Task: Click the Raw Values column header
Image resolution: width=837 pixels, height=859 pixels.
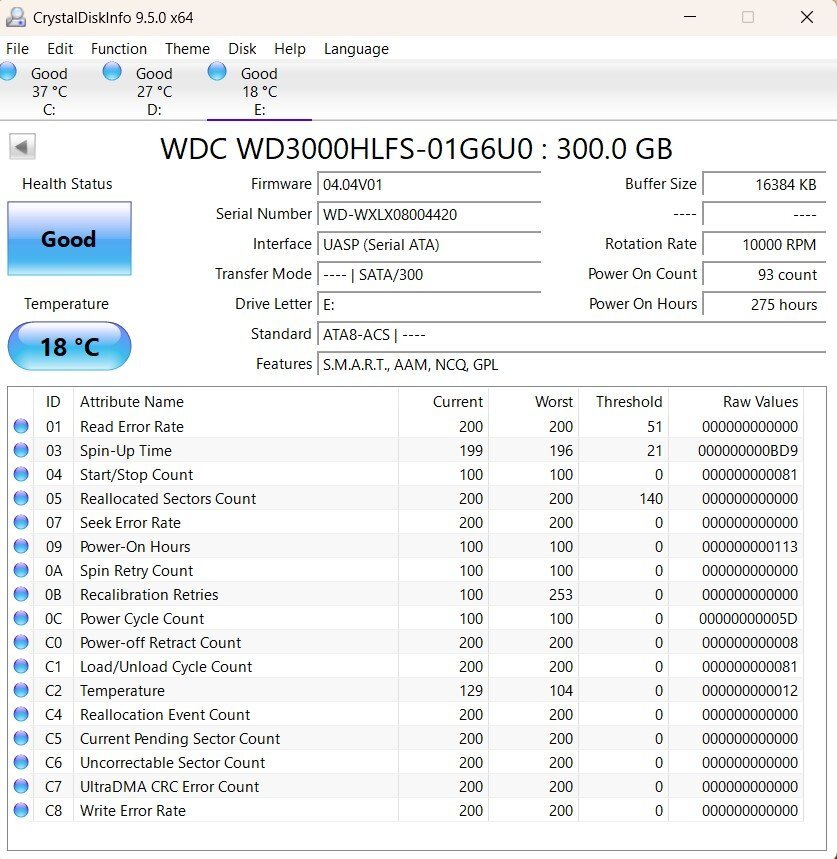Action: [x=736, y=402]
